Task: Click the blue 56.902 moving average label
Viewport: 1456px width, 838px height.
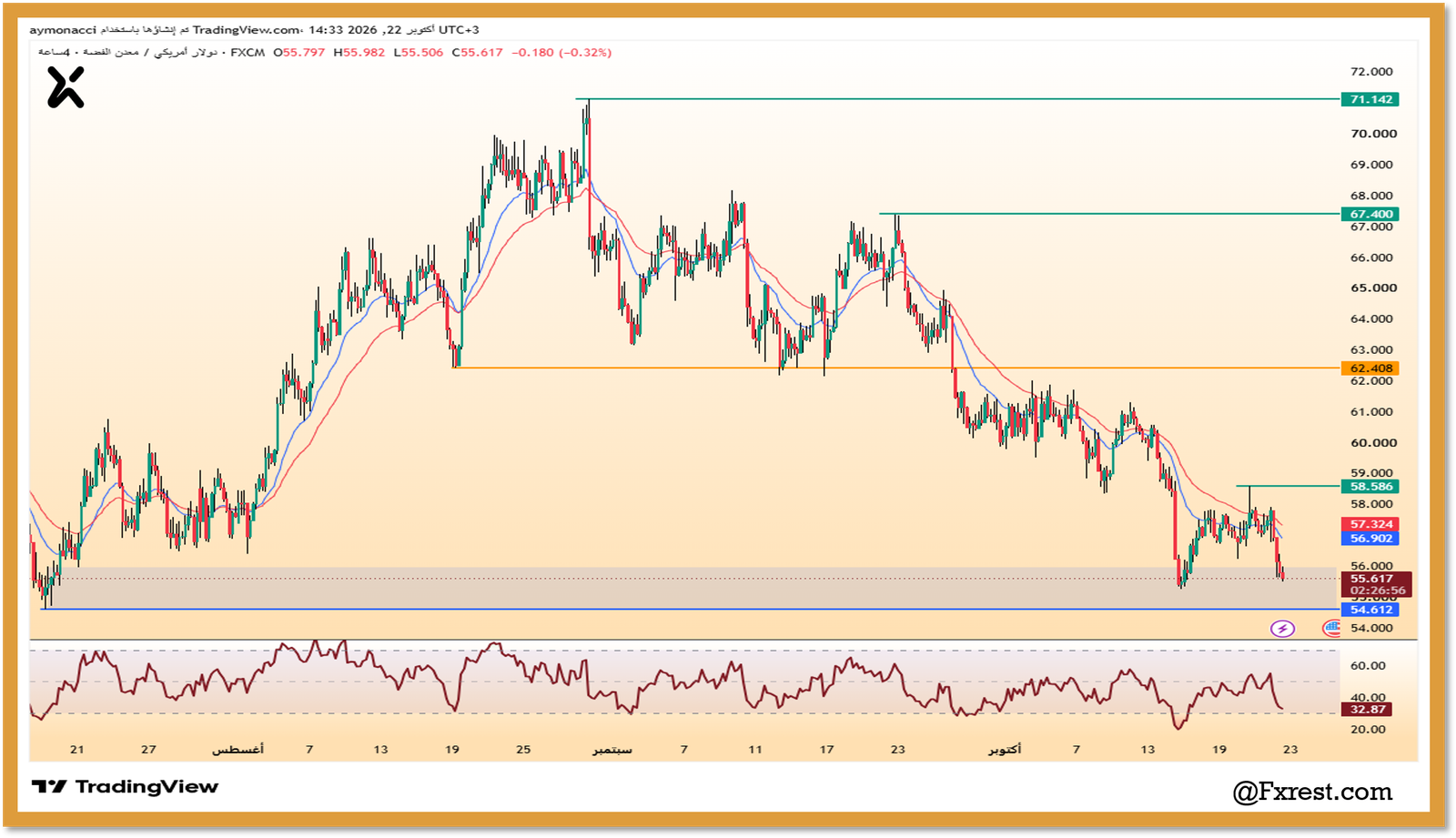Action: [1370, 539]
